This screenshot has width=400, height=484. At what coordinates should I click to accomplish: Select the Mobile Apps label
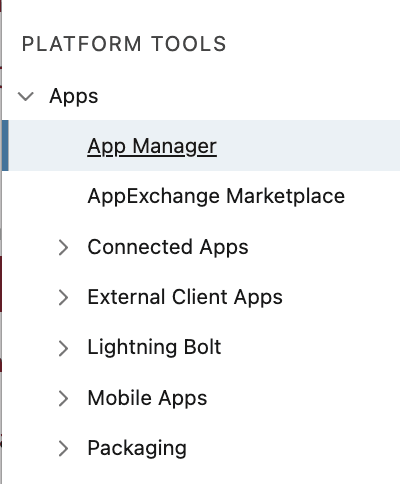(147, 398)
